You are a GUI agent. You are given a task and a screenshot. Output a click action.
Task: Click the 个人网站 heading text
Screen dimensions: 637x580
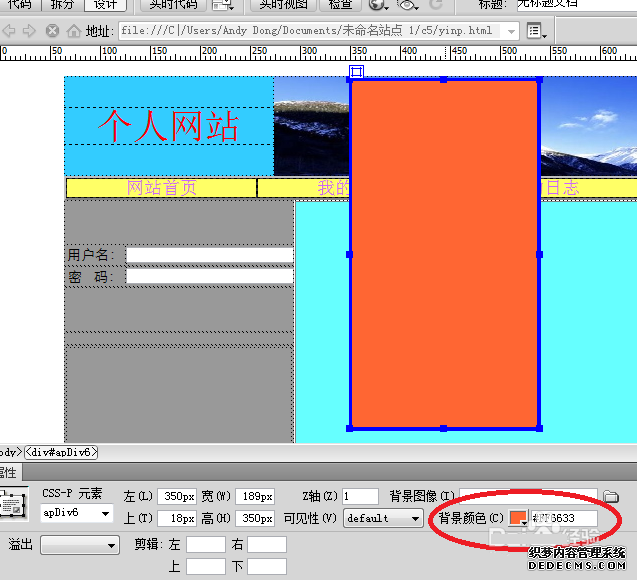(168, 126)
